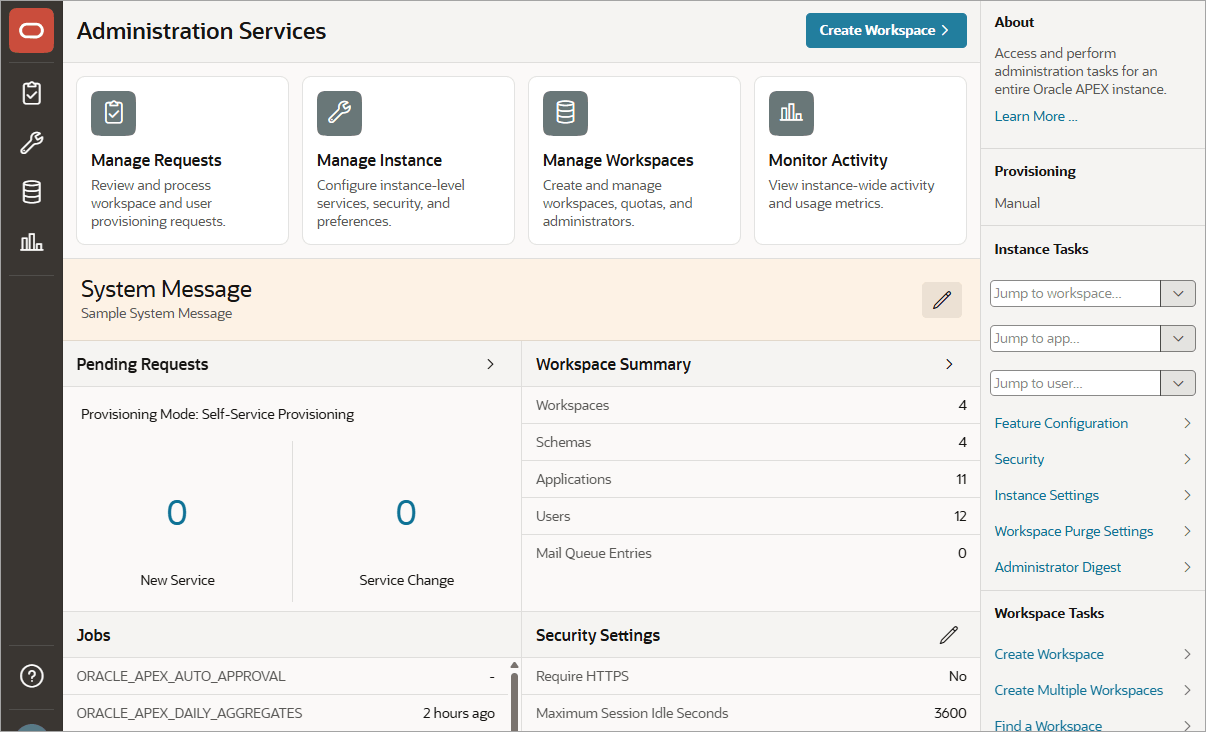
Task: Select the ORACLE_APEX_DAILY_AGGREGATES job row
Action: (286, 713)
